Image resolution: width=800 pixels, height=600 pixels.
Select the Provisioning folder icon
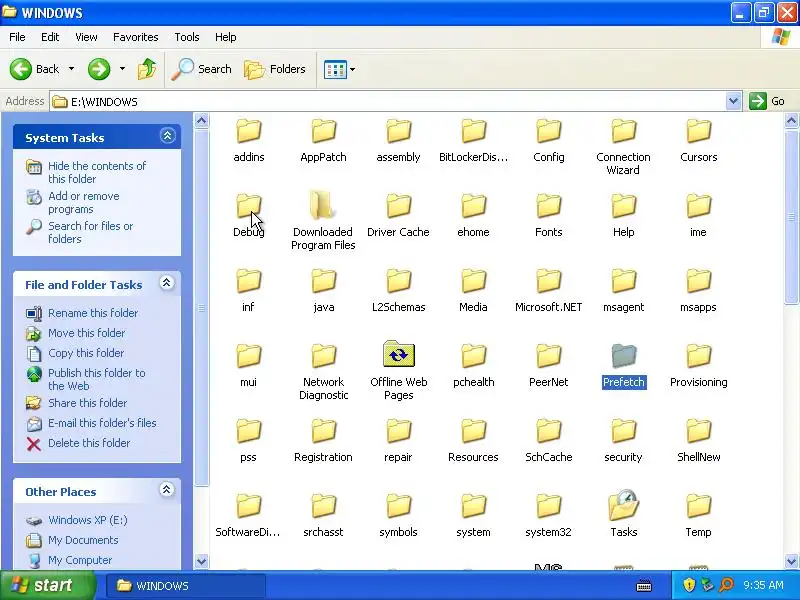click(x=698, y=356)
